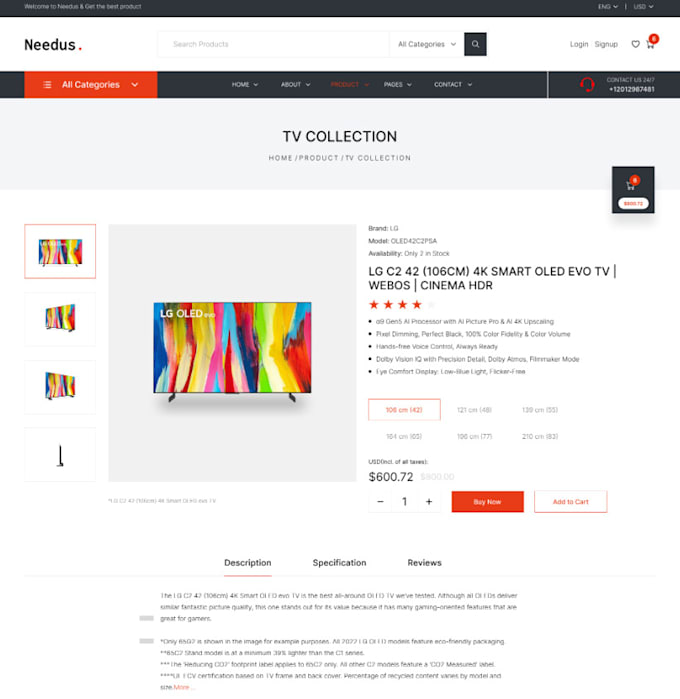The width and height of the screenshot is (680, 699).
Task: Select the 106 cm (42) size option
Action: 404,410
